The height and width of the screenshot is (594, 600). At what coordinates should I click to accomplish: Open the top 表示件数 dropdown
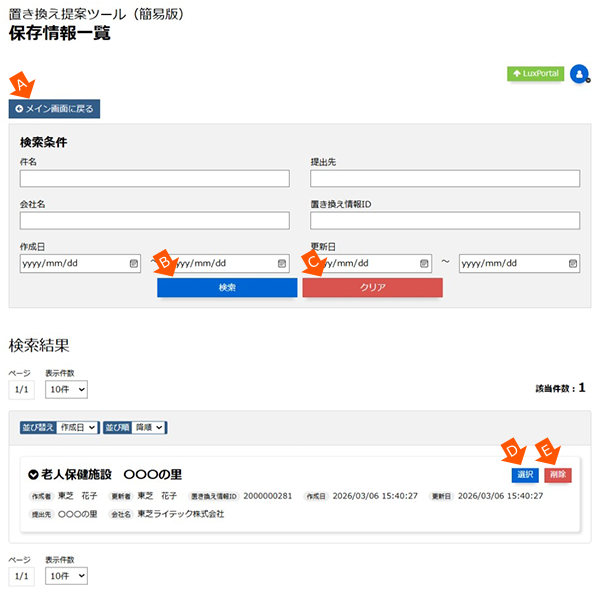click(67, 388)
